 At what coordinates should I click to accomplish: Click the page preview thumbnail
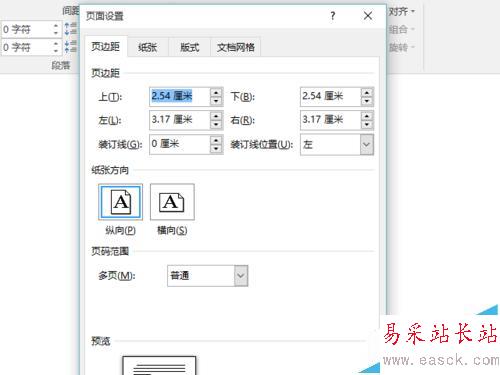click(159, 365)
